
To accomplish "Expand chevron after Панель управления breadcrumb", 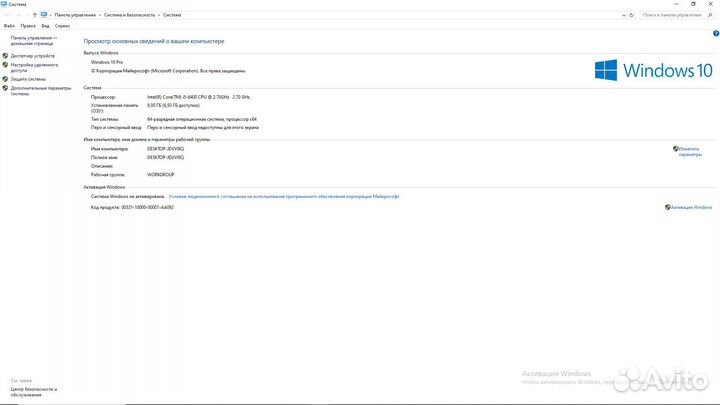I will [x=100, y=15].
